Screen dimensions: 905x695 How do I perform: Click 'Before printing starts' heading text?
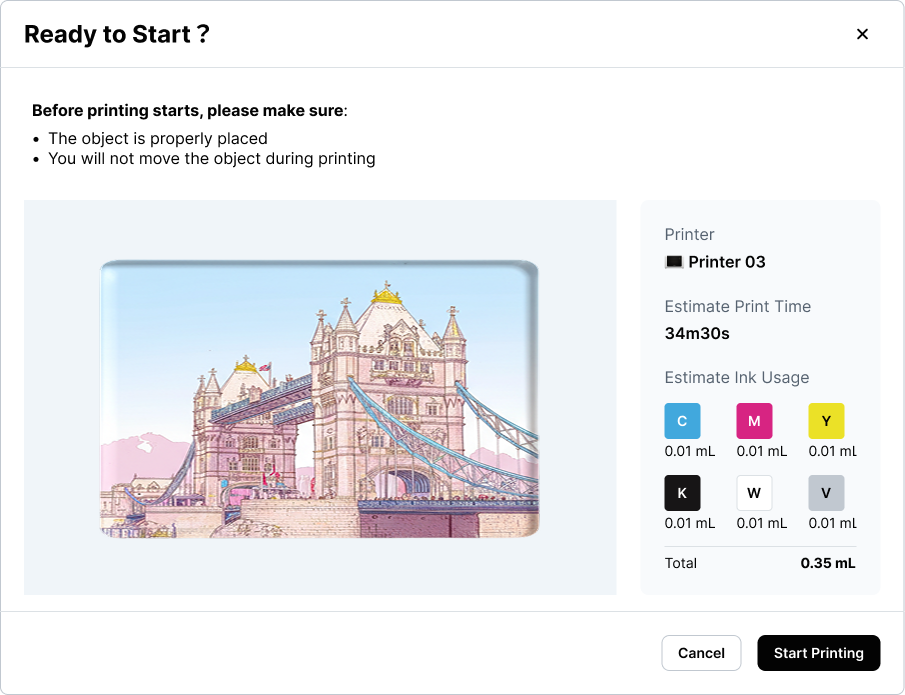190,110
